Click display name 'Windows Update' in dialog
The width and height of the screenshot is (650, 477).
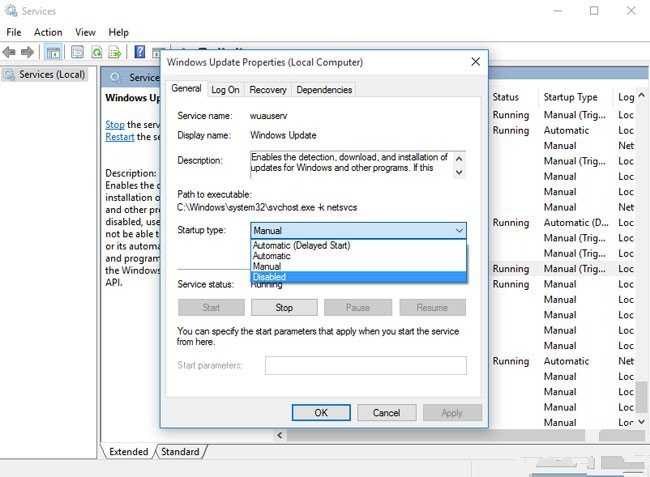(283, 135)
